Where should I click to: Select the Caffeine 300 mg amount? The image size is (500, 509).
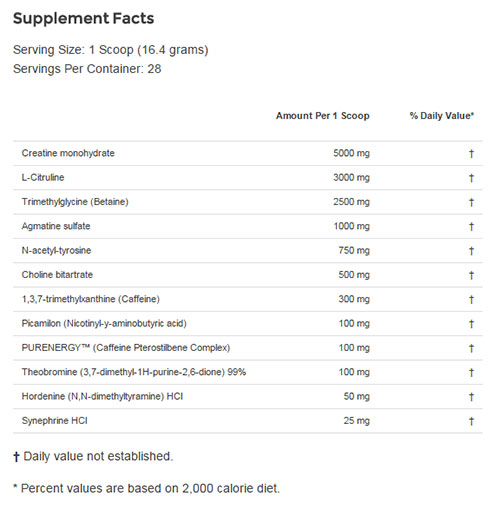pyautogui.click(x=354, y=299)
